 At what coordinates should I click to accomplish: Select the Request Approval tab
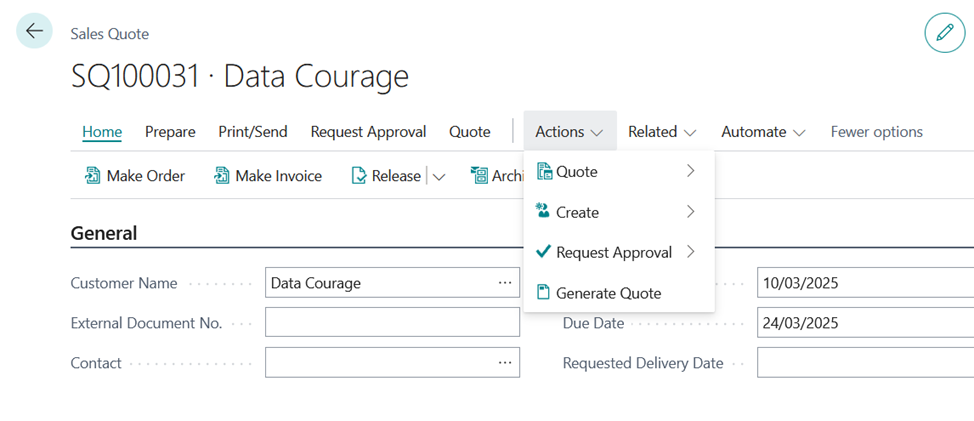coord(368,132)
